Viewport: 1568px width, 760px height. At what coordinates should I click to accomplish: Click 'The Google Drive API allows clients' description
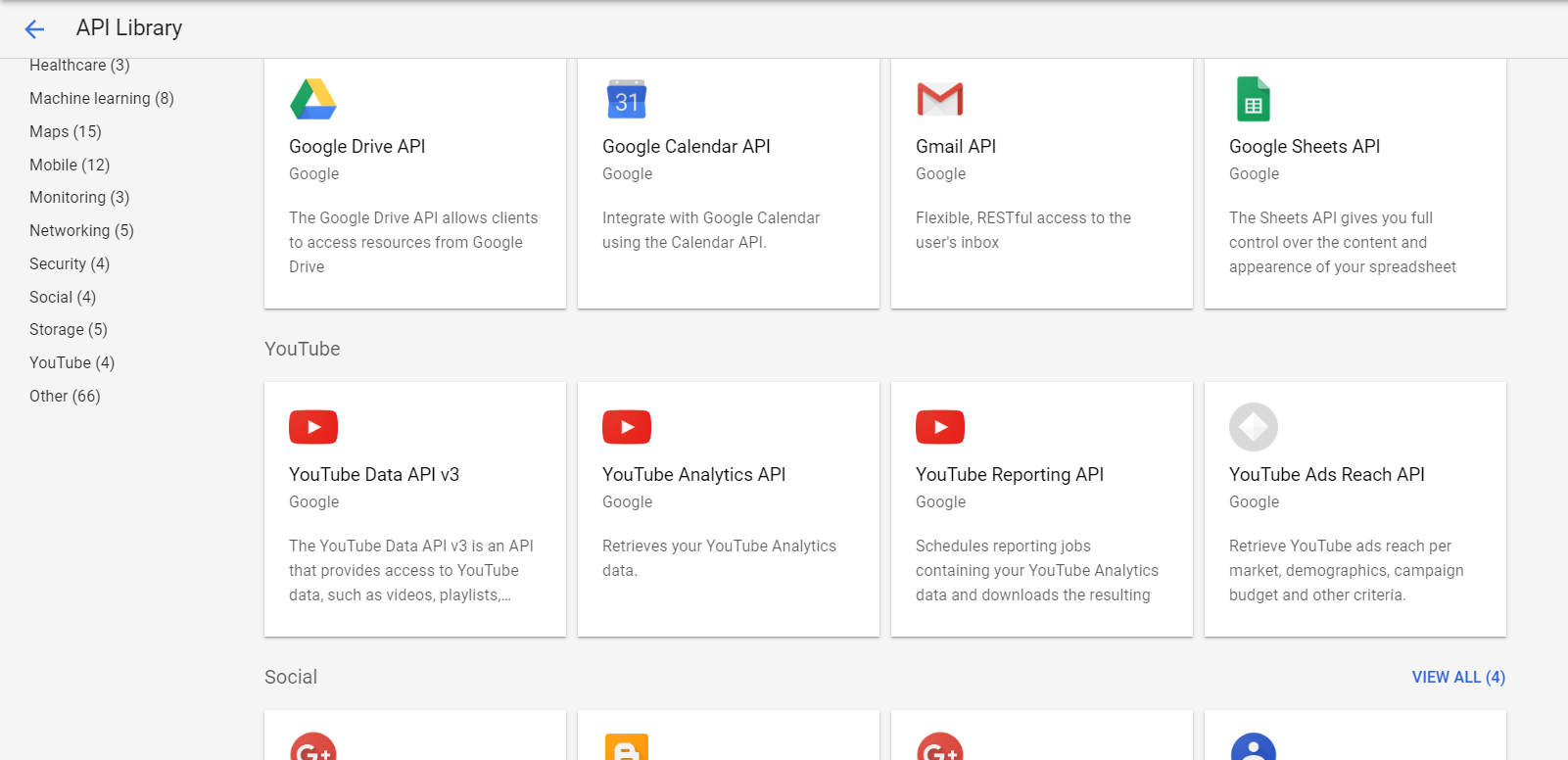[413, 242]
